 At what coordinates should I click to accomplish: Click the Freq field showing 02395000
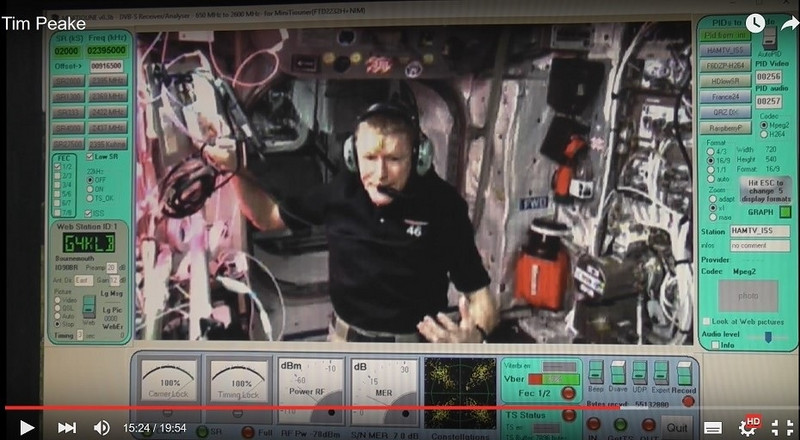tap(106, 51)
